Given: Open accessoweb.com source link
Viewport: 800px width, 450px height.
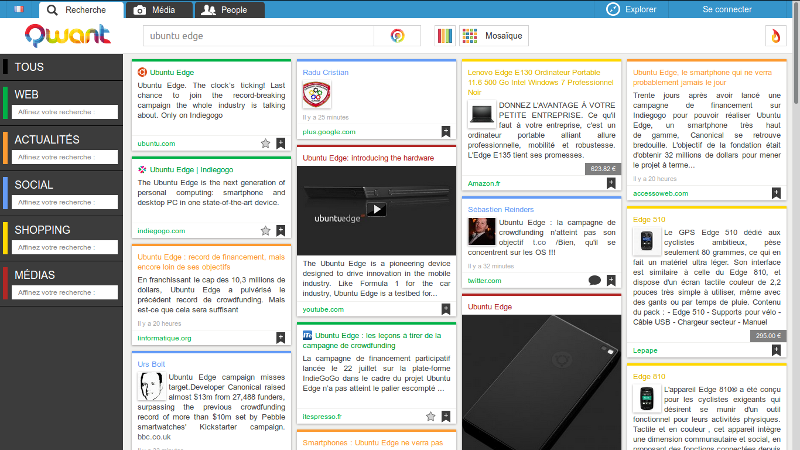Looking at the screenshot, I should coord(661,193).
